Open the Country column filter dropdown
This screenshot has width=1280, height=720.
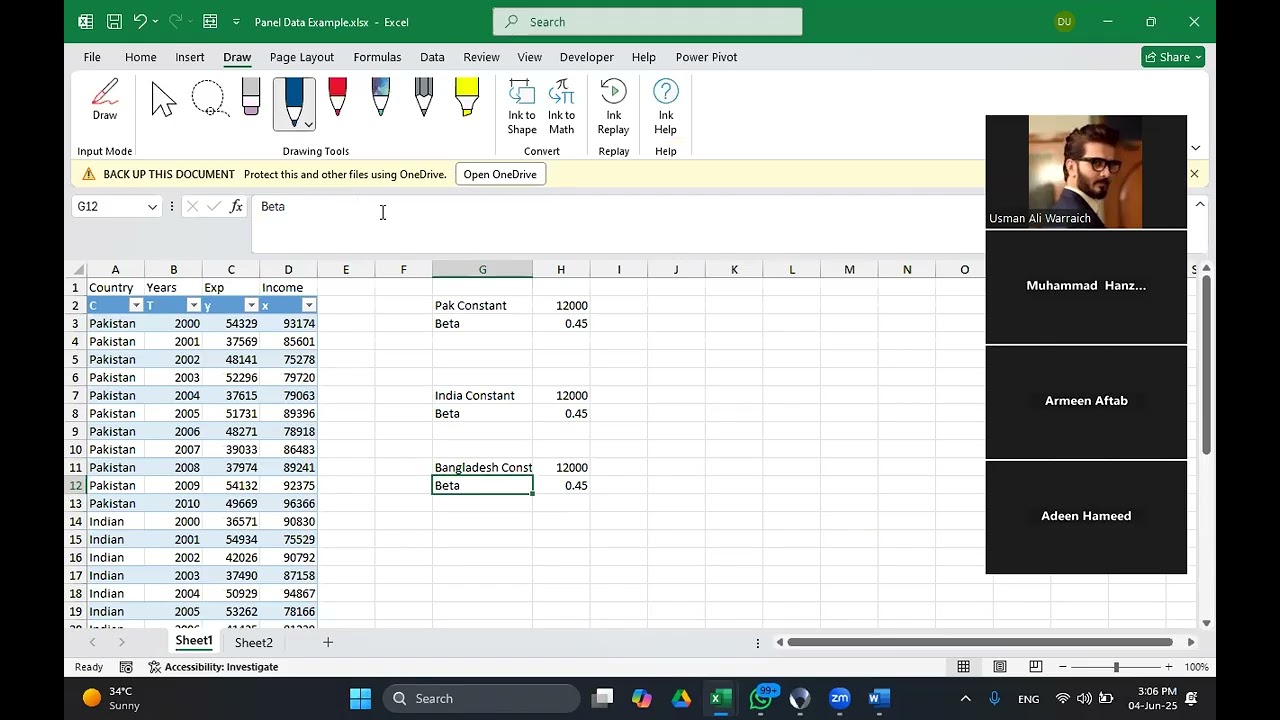136,305
